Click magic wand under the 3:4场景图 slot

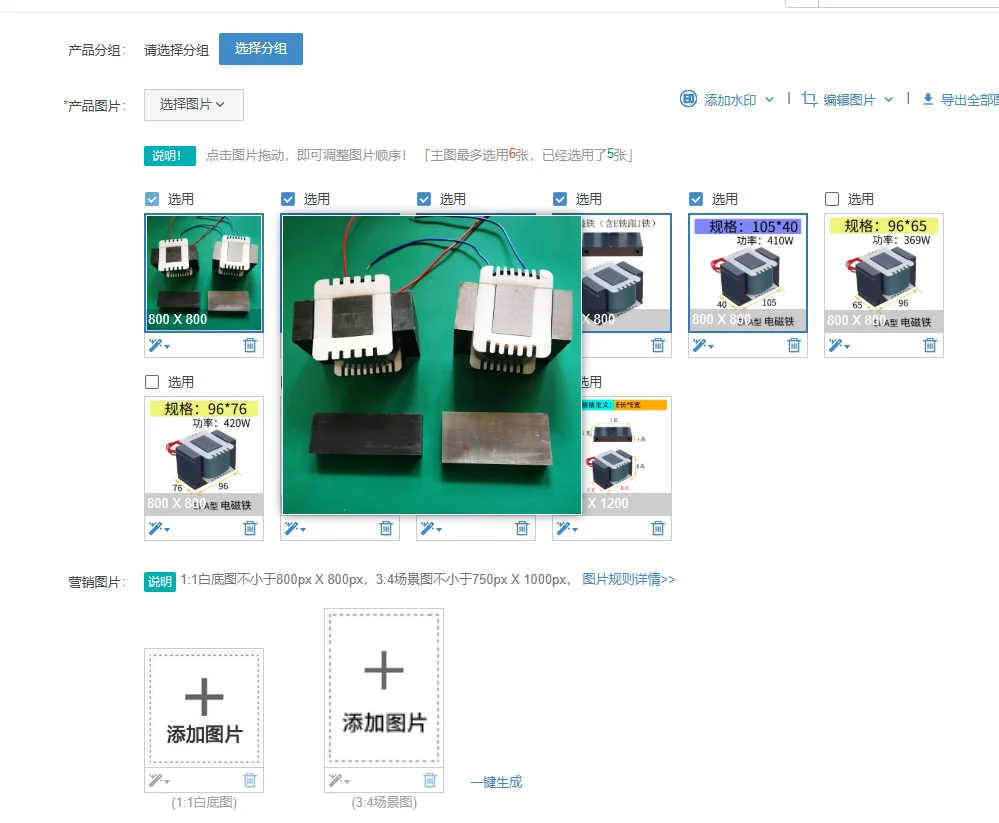click(339, 780)
